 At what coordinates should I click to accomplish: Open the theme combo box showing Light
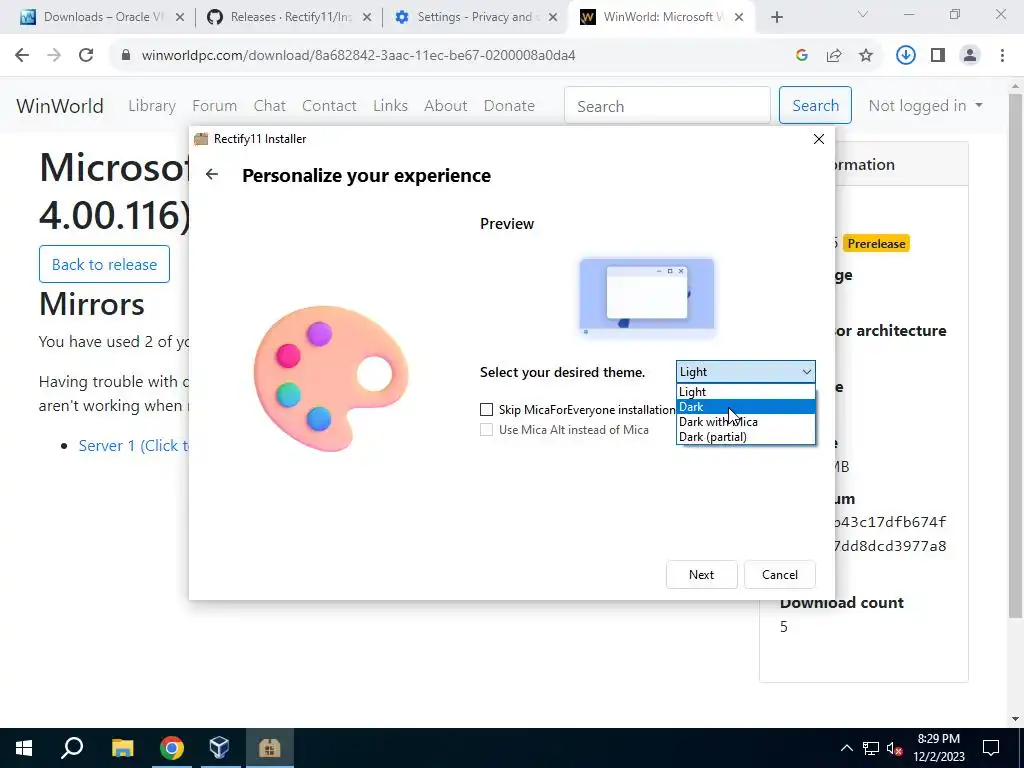coord(746,372)
